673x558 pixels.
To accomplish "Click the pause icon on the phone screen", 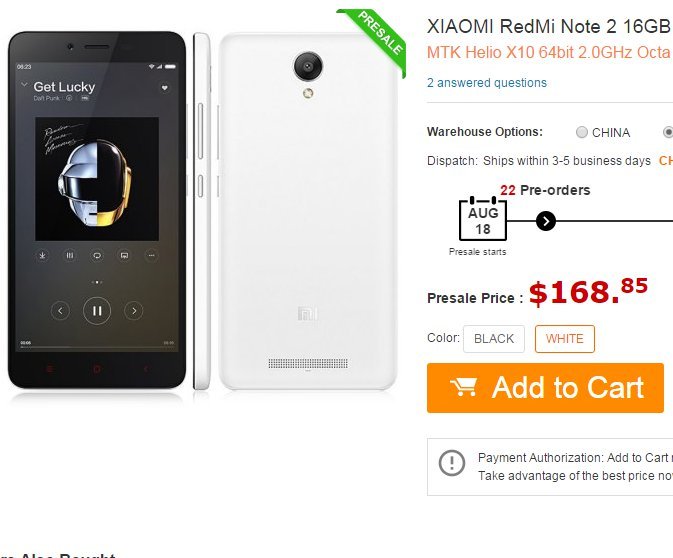I will pyautogui.click(x=97, y=311).
